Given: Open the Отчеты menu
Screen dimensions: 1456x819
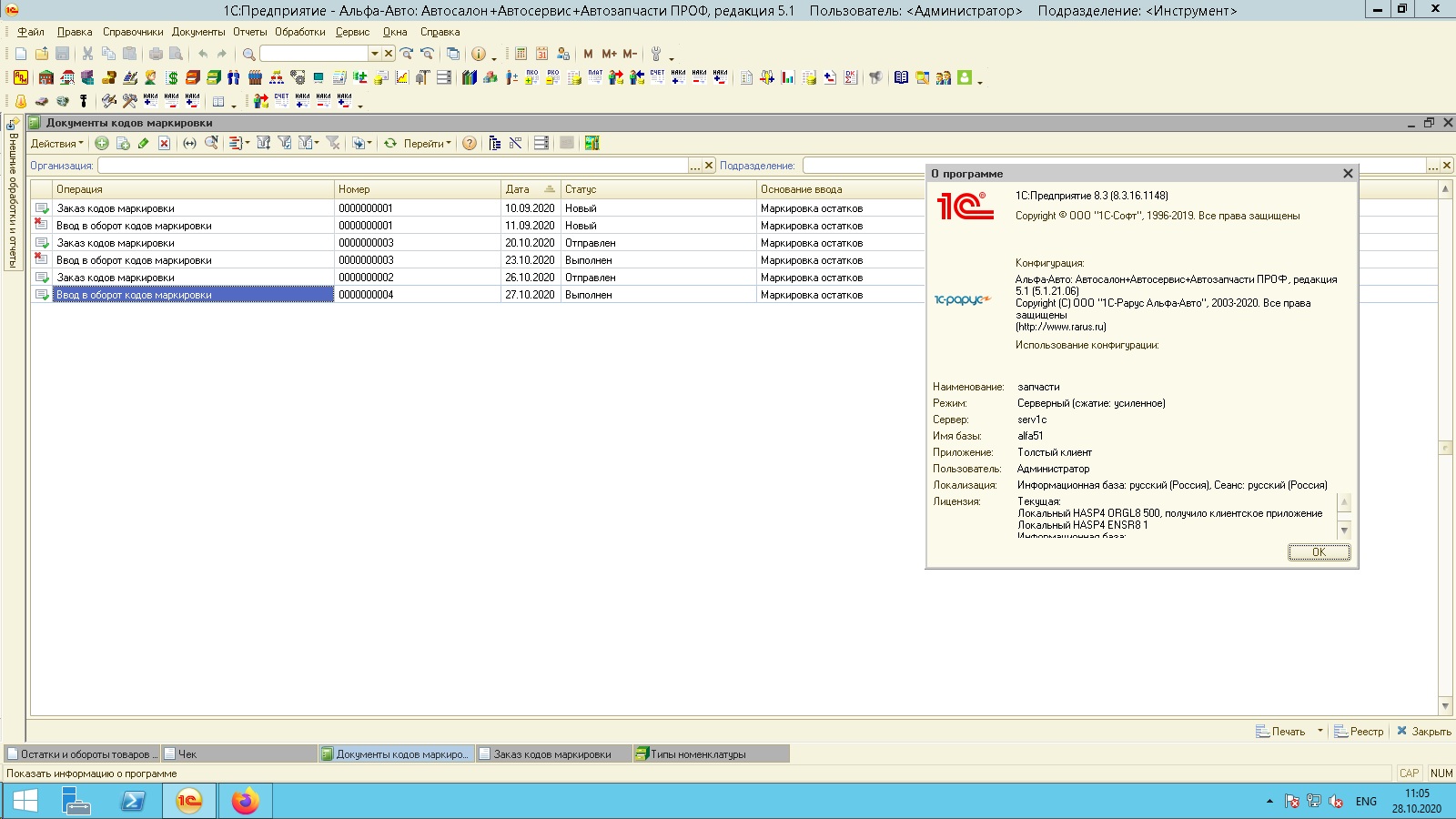Looking at the screenshot, I should point(250,32).
